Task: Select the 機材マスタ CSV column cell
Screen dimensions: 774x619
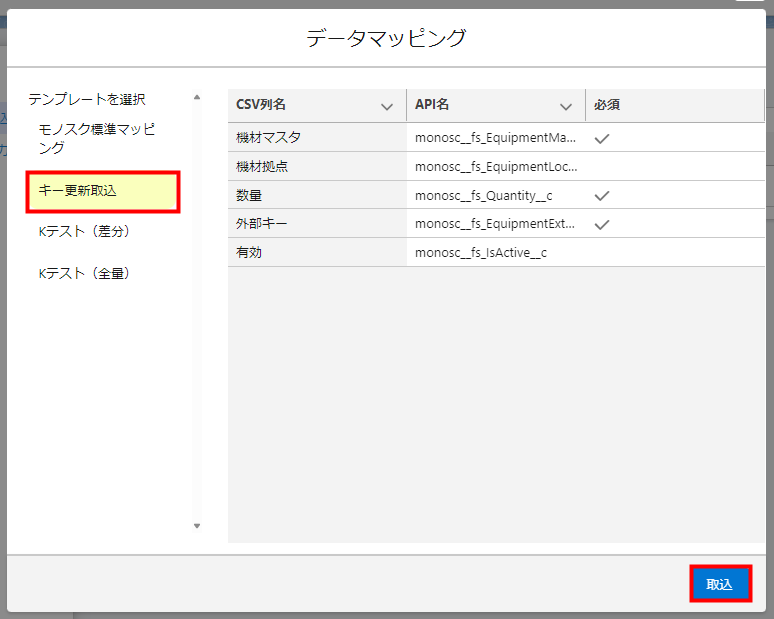Action: click(x=268, y=138)
